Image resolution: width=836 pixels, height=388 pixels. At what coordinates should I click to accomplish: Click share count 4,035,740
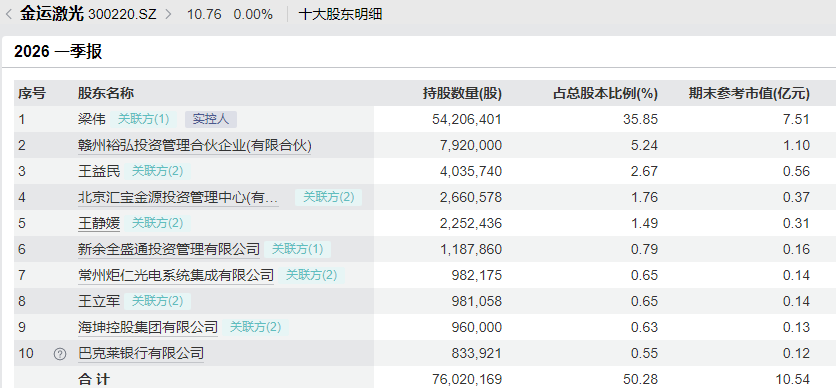(x=472, y=172)
